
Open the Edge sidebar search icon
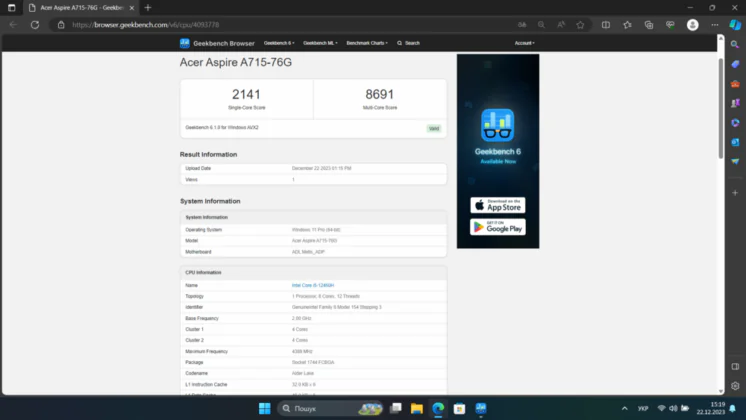coord(735,44)
